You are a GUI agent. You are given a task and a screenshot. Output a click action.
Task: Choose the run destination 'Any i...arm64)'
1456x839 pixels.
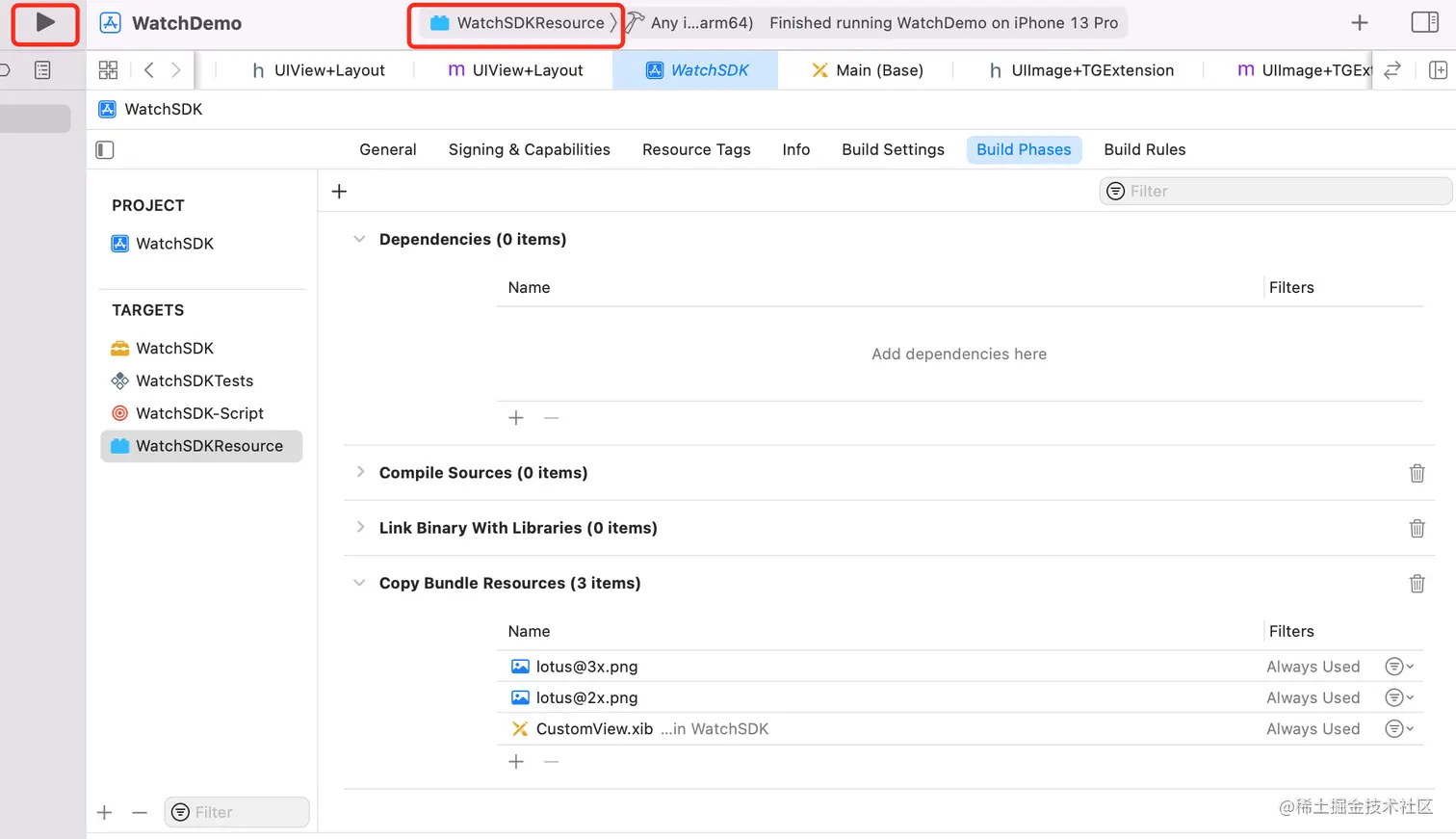pyautogui.click(x=701, y=23)
